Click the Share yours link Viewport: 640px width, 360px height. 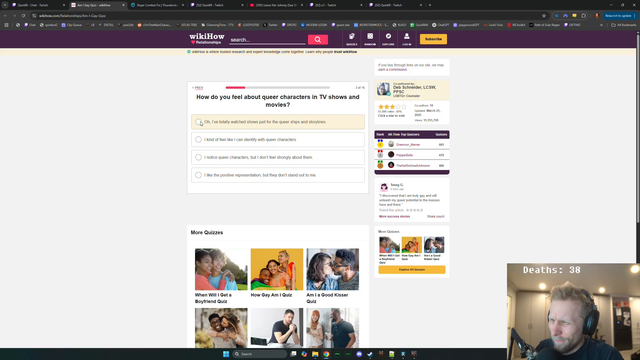click(x=436, y=216)
